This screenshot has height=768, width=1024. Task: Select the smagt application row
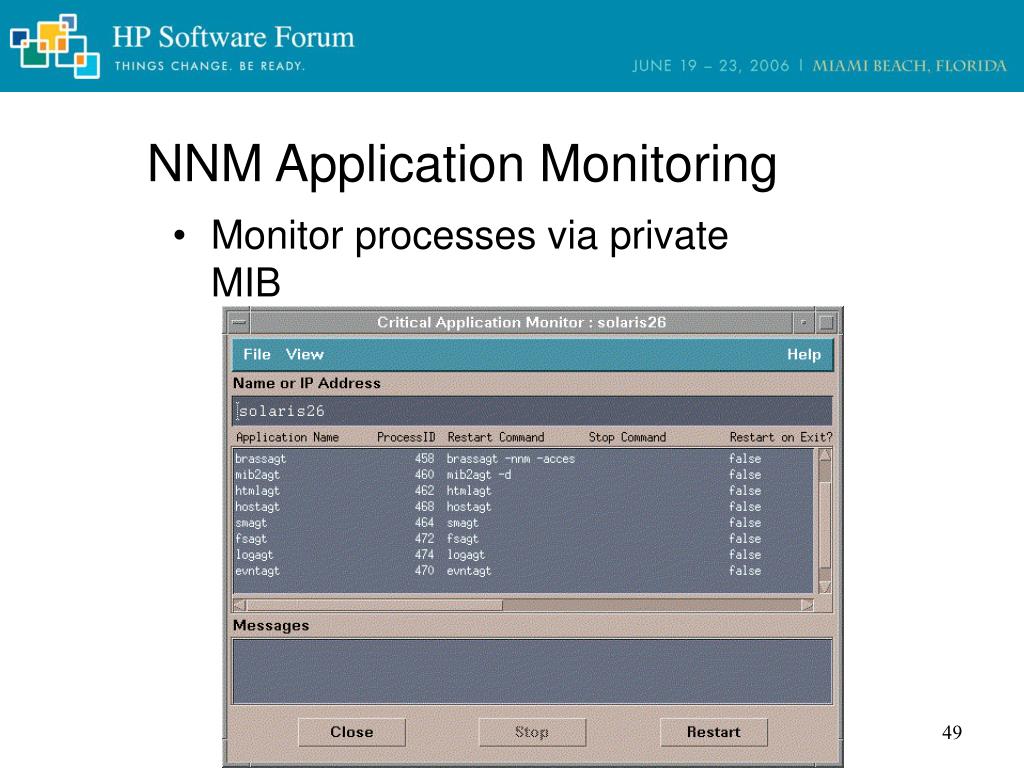point(522,522)
